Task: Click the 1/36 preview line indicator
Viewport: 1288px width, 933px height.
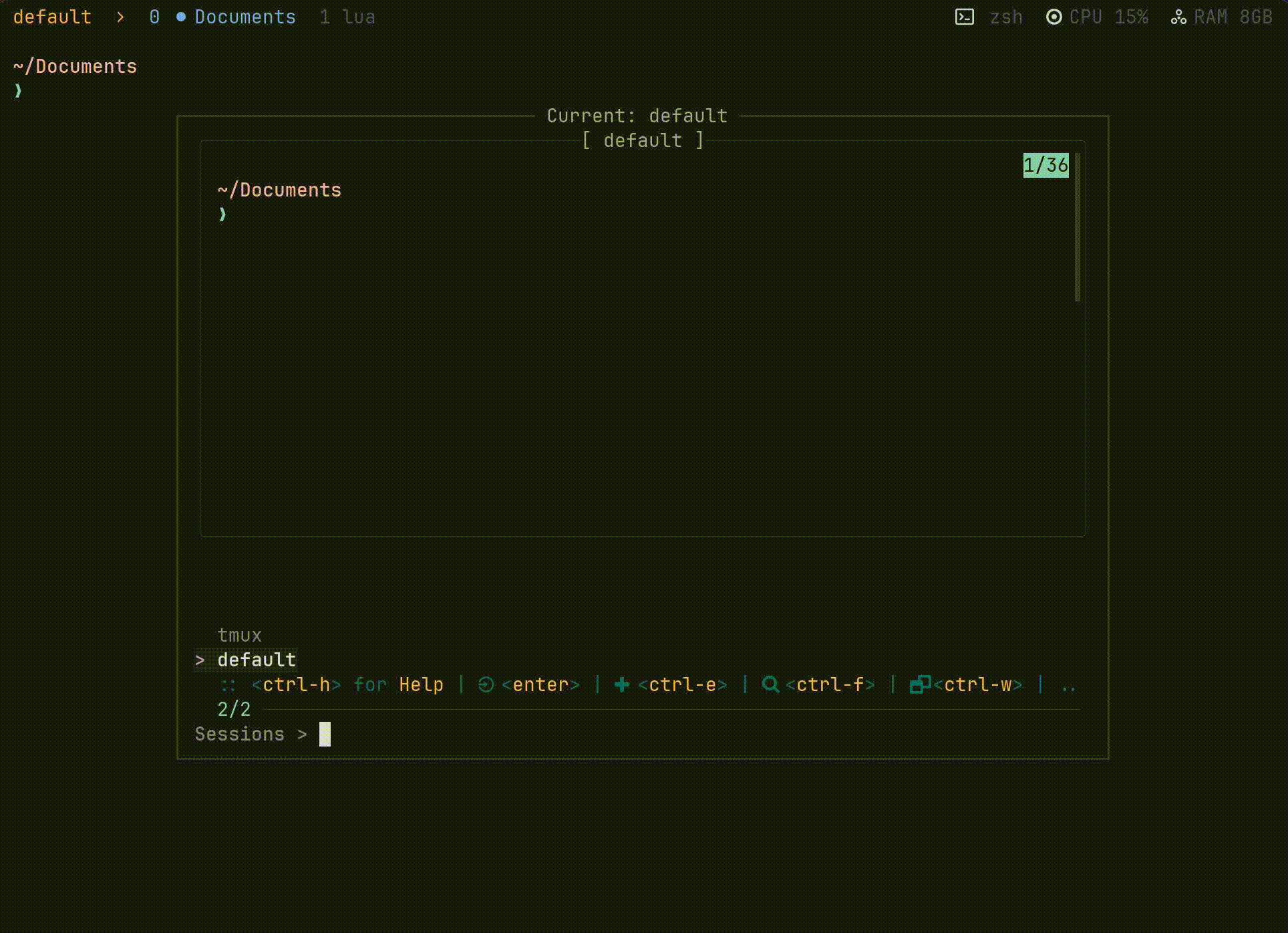Action: point(1045,165)
